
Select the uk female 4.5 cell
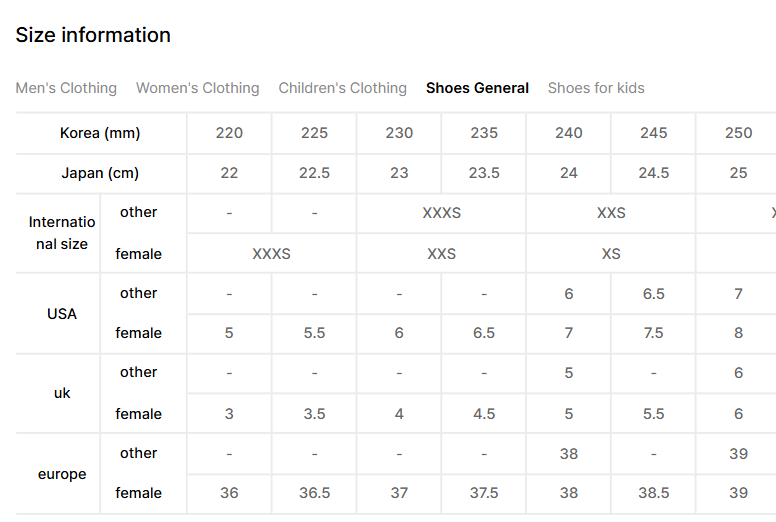pos(484,414)
